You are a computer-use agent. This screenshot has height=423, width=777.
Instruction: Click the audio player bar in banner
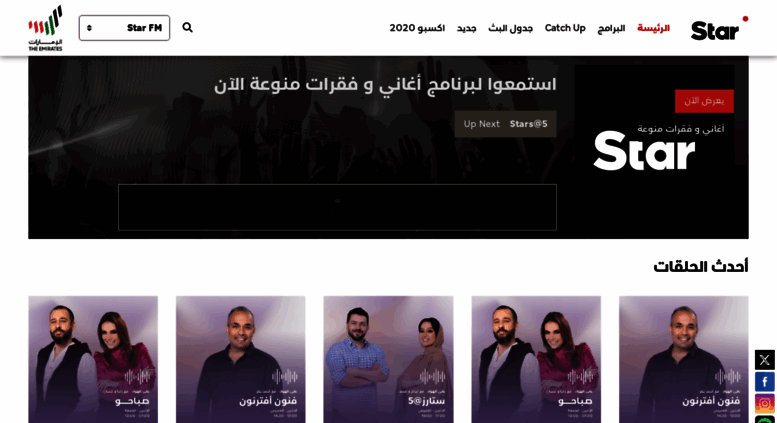point(337,207)
